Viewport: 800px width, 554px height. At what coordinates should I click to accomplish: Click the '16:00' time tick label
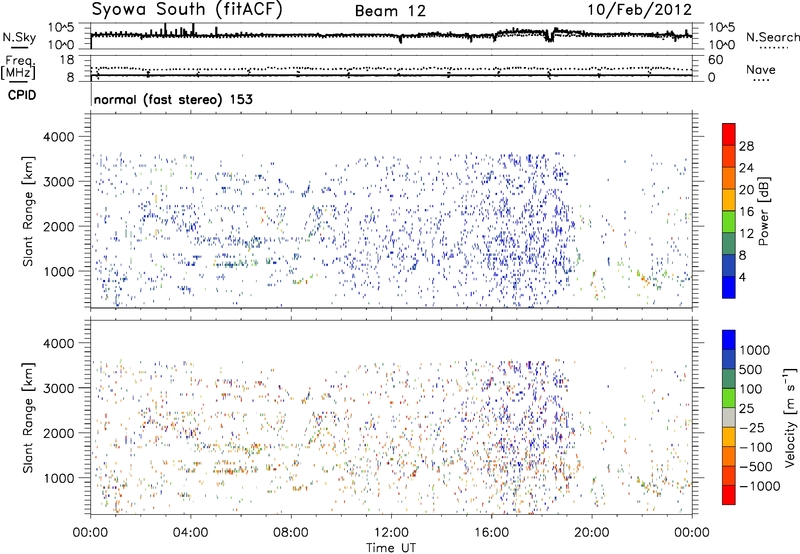[491, 533]
